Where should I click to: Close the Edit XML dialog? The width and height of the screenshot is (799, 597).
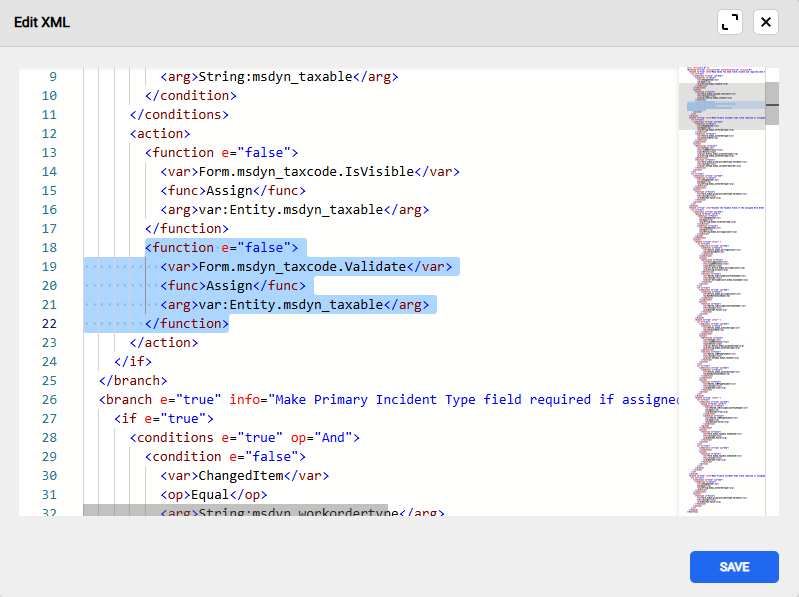coord(765,22)
